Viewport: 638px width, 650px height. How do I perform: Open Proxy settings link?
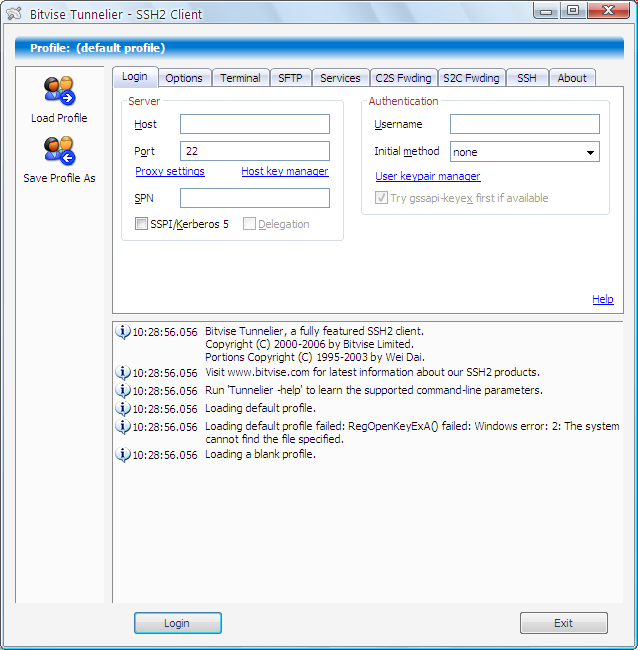point(170,171)
